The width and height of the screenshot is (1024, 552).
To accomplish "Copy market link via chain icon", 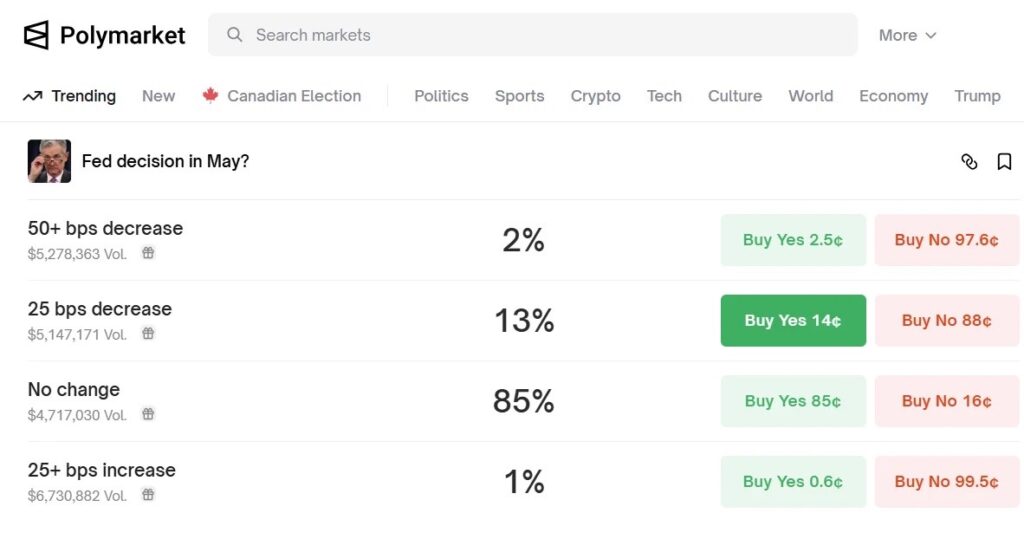I will point(969,162).
